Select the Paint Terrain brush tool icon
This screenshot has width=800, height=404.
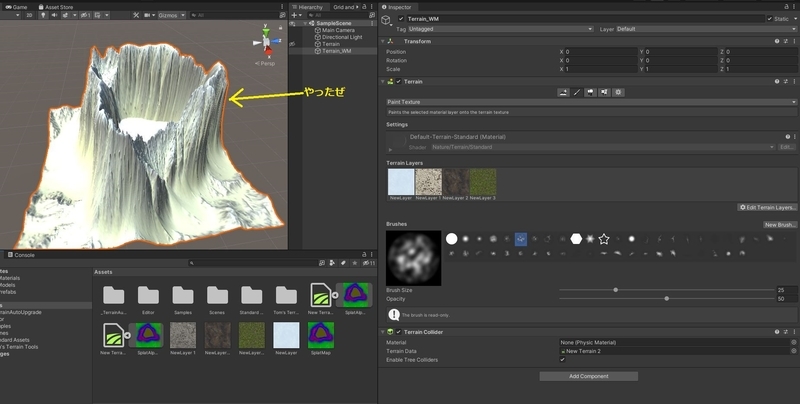(x=577, y=92)
